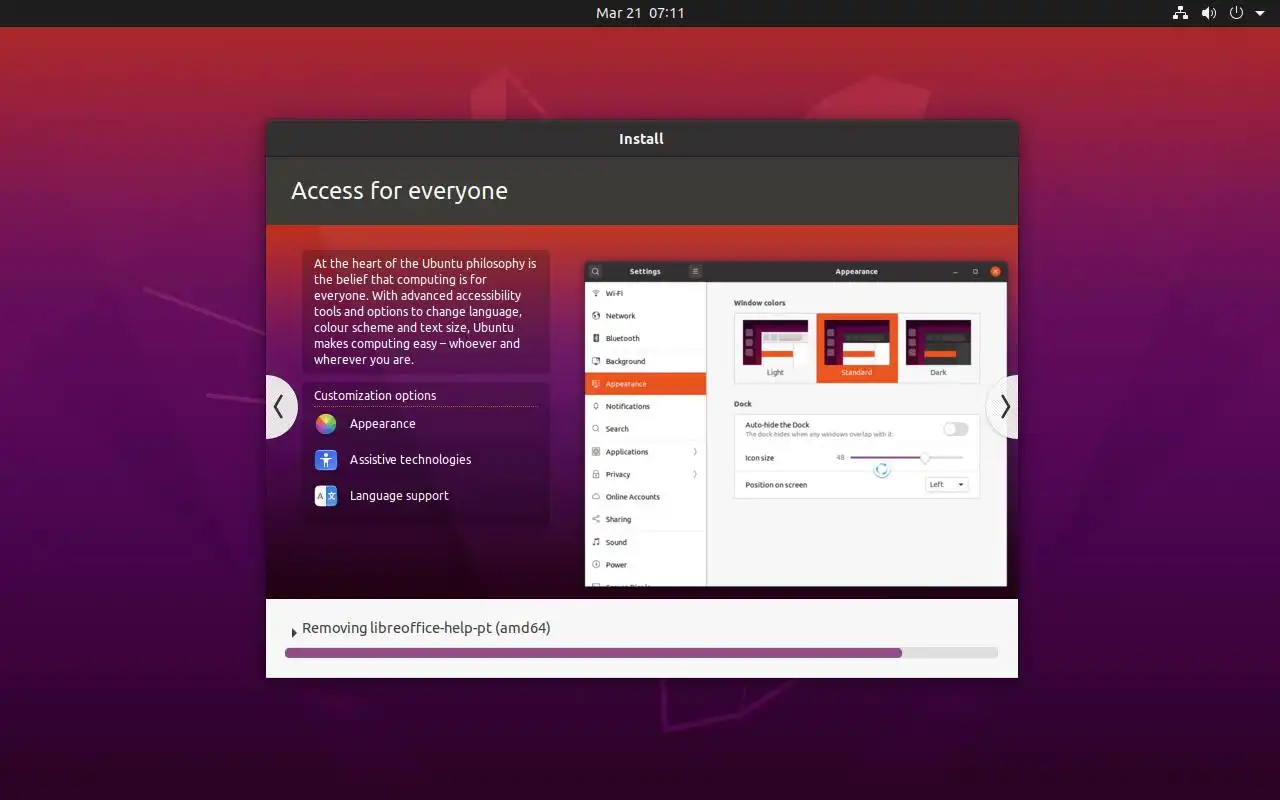
Task: Select the Assistive technologies label
Action: 410,460
